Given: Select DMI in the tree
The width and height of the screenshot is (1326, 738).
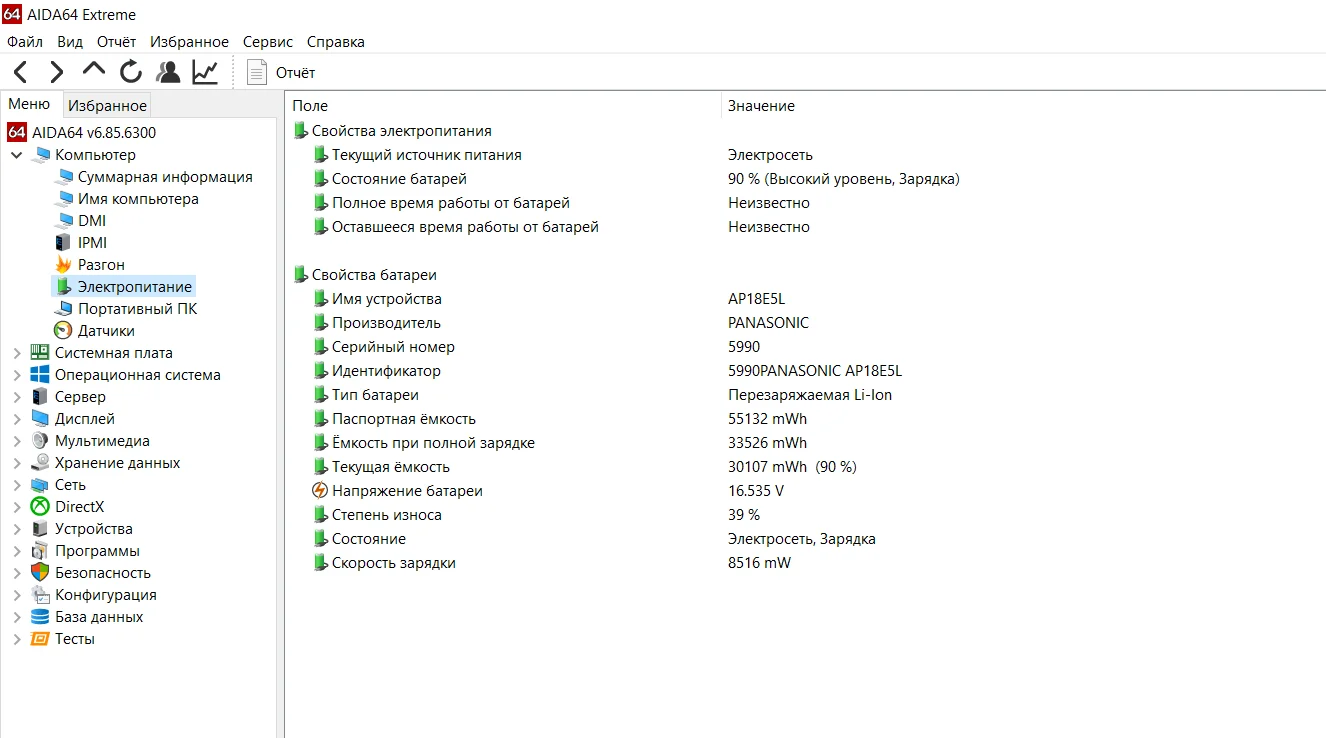Looking at the screenshot, I should point(92,221).
